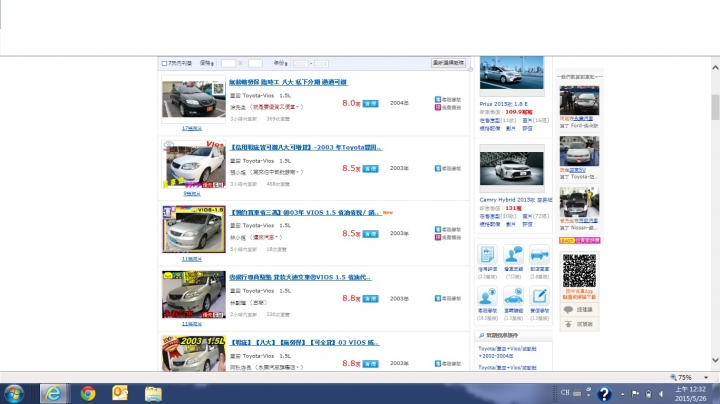Open the Camry Hybrid 2015款 link
This screenshot has width=720, height=404.
coord(516,200)
